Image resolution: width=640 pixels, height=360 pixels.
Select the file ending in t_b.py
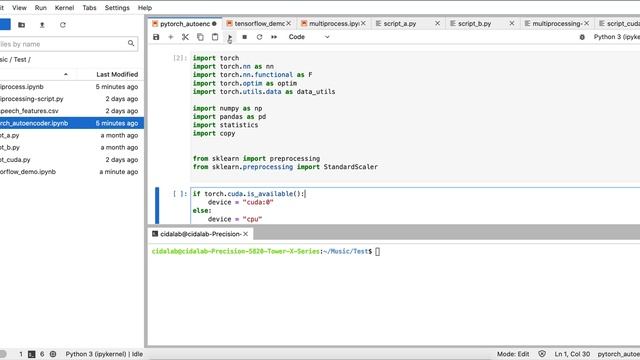[x=72, y=147]
